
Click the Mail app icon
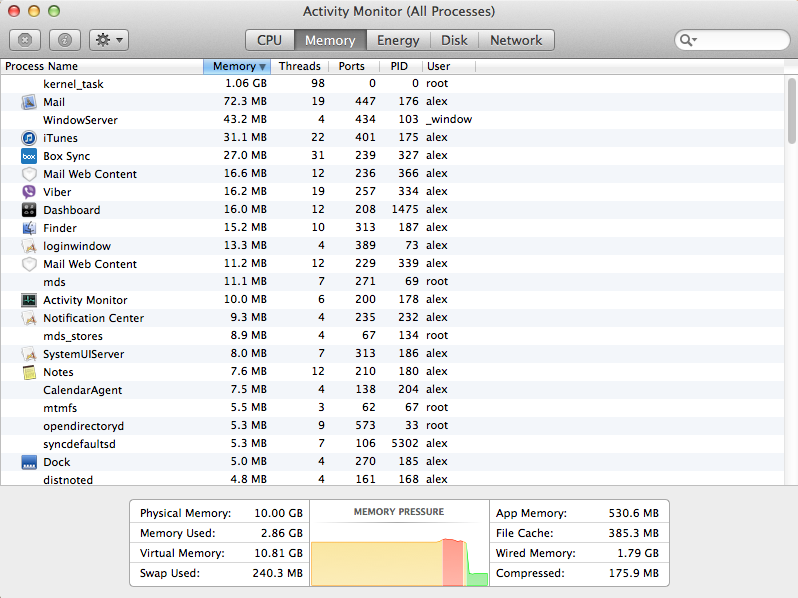29,102
